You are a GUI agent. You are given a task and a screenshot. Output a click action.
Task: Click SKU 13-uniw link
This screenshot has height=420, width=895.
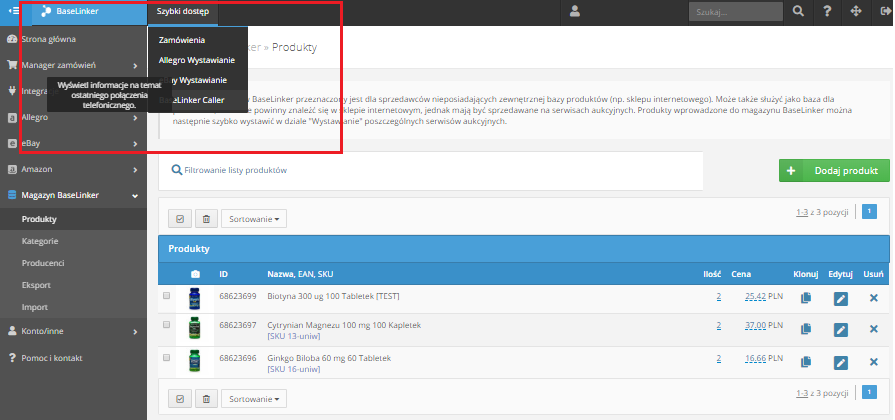pos(293,337)
